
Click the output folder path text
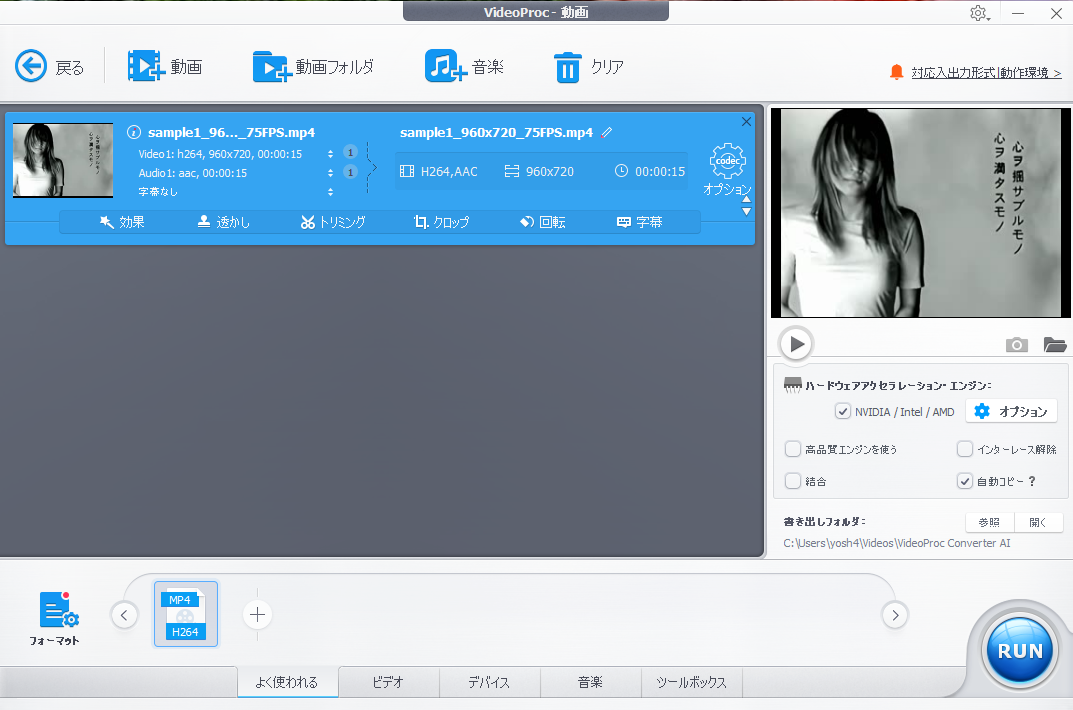(896, 543)
